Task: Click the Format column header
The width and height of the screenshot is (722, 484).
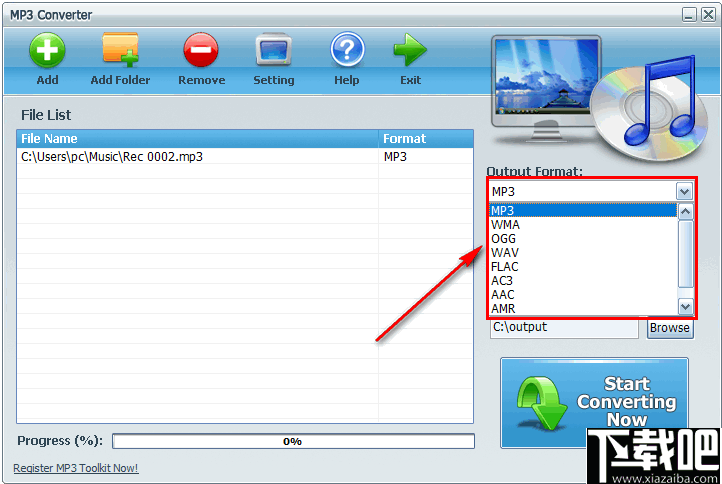Action: point(426,139)
